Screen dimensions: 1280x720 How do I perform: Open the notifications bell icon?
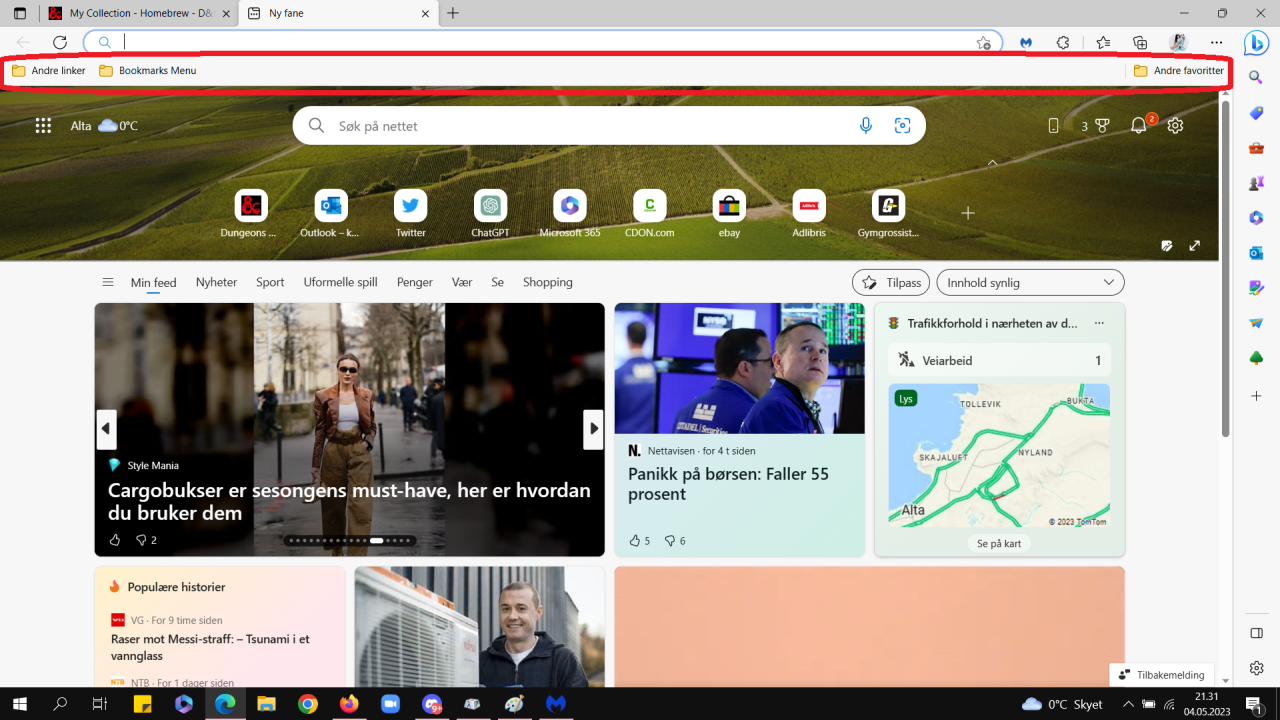point(1138,126)
